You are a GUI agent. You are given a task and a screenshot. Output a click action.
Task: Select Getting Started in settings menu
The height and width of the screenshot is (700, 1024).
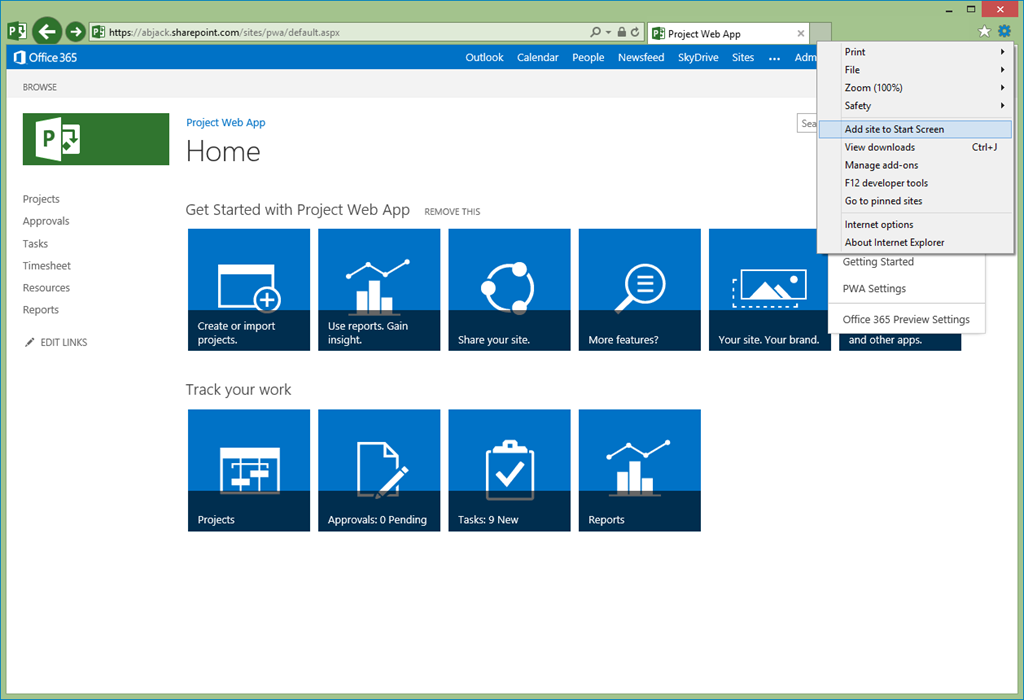(x=878, y=262)
